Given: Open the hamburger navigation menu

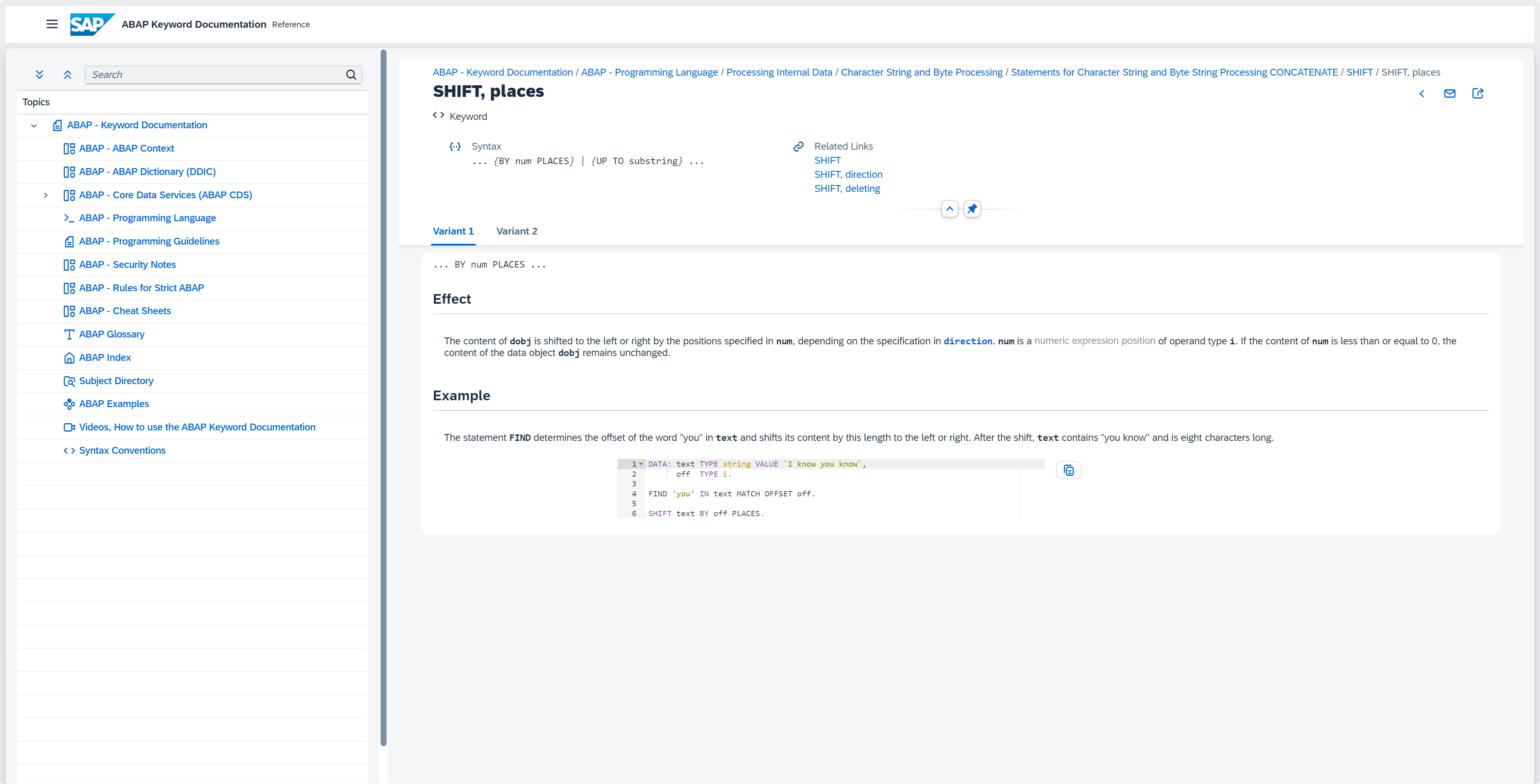Looking at the screenshot, I should pyautogui.click(x=51, y=24).
